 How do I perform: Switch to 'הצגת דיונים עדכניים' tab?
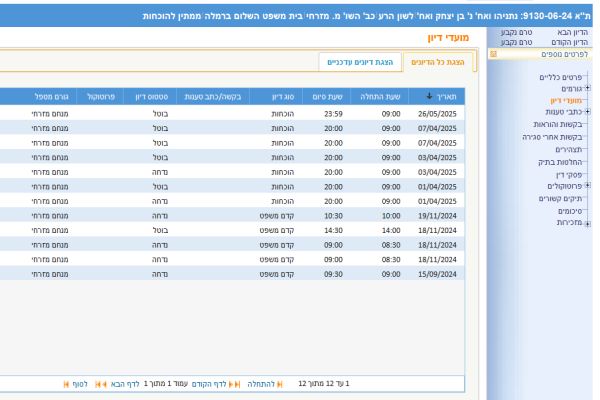360,62
